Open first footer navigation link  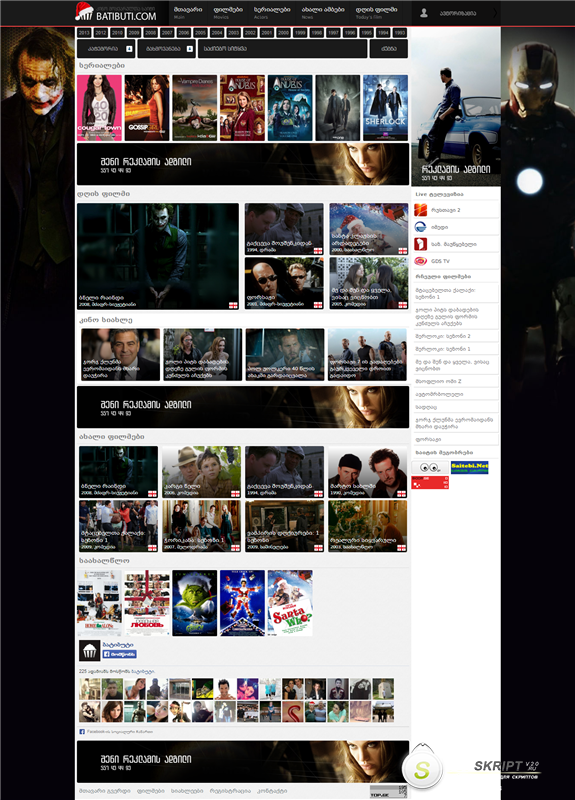point(105,791)
